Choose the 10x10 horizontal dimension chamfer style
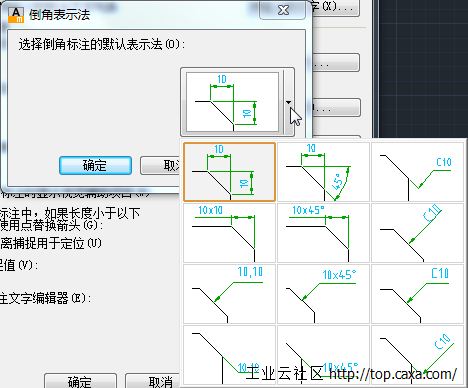Image resolution: width=468 pixels, height=388 pixels. [229, 233]
